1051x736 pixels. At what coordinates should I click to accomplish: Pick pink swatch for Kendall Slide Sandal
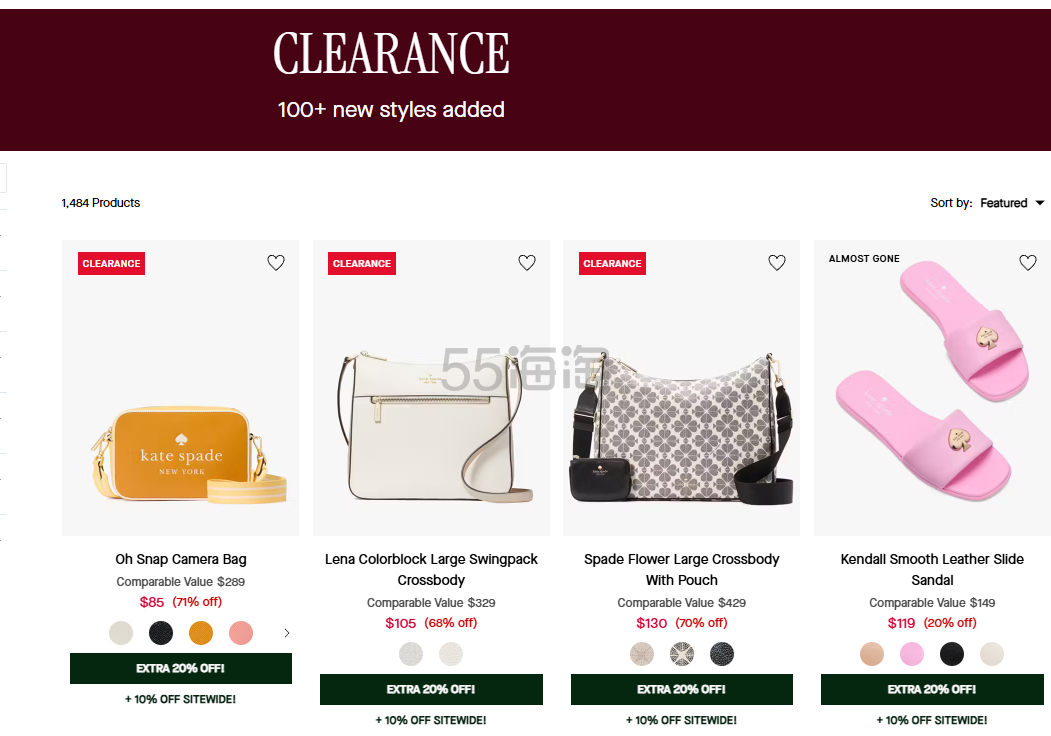912,654
